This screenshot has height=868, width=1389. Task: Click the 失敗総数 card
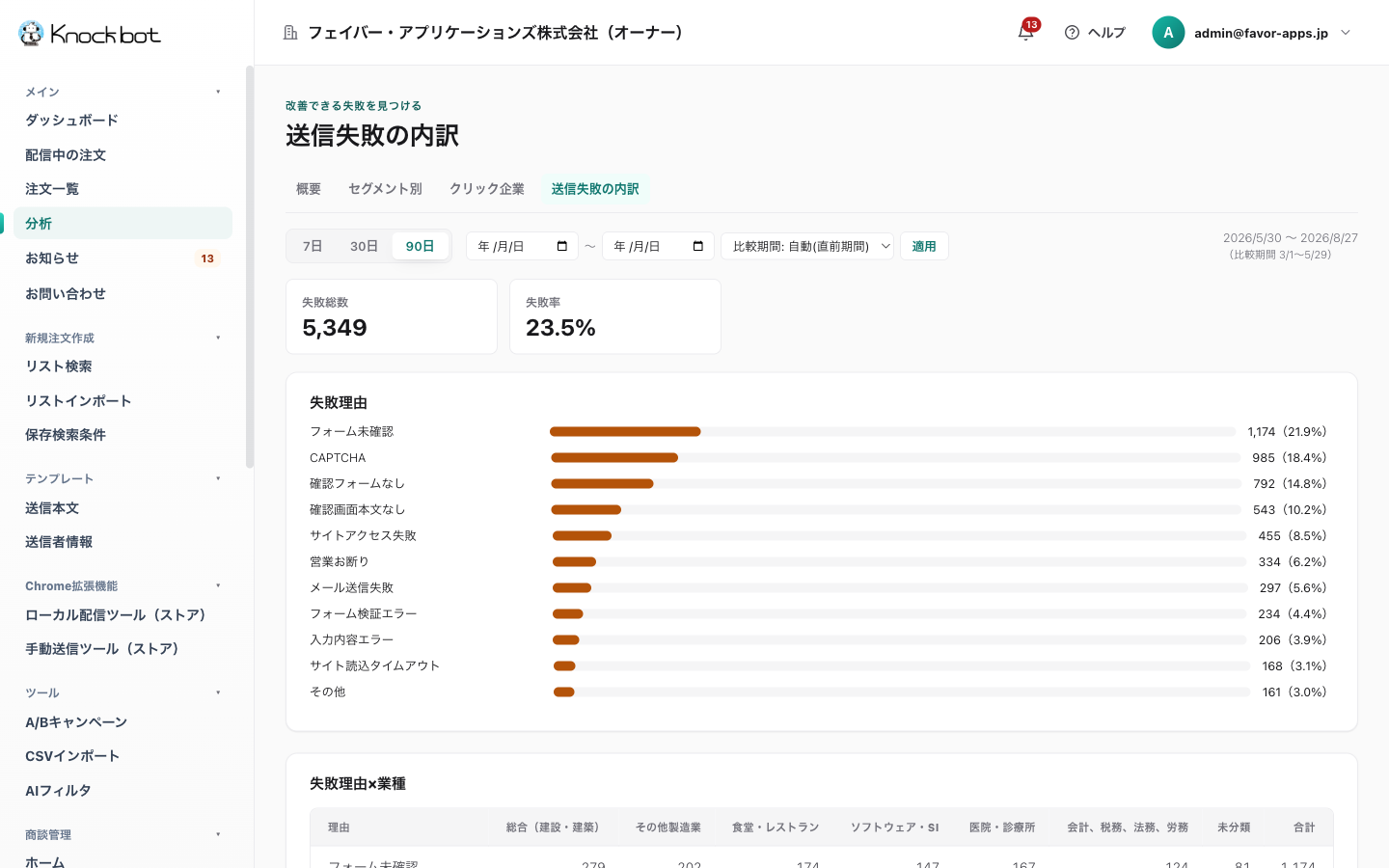392,316
